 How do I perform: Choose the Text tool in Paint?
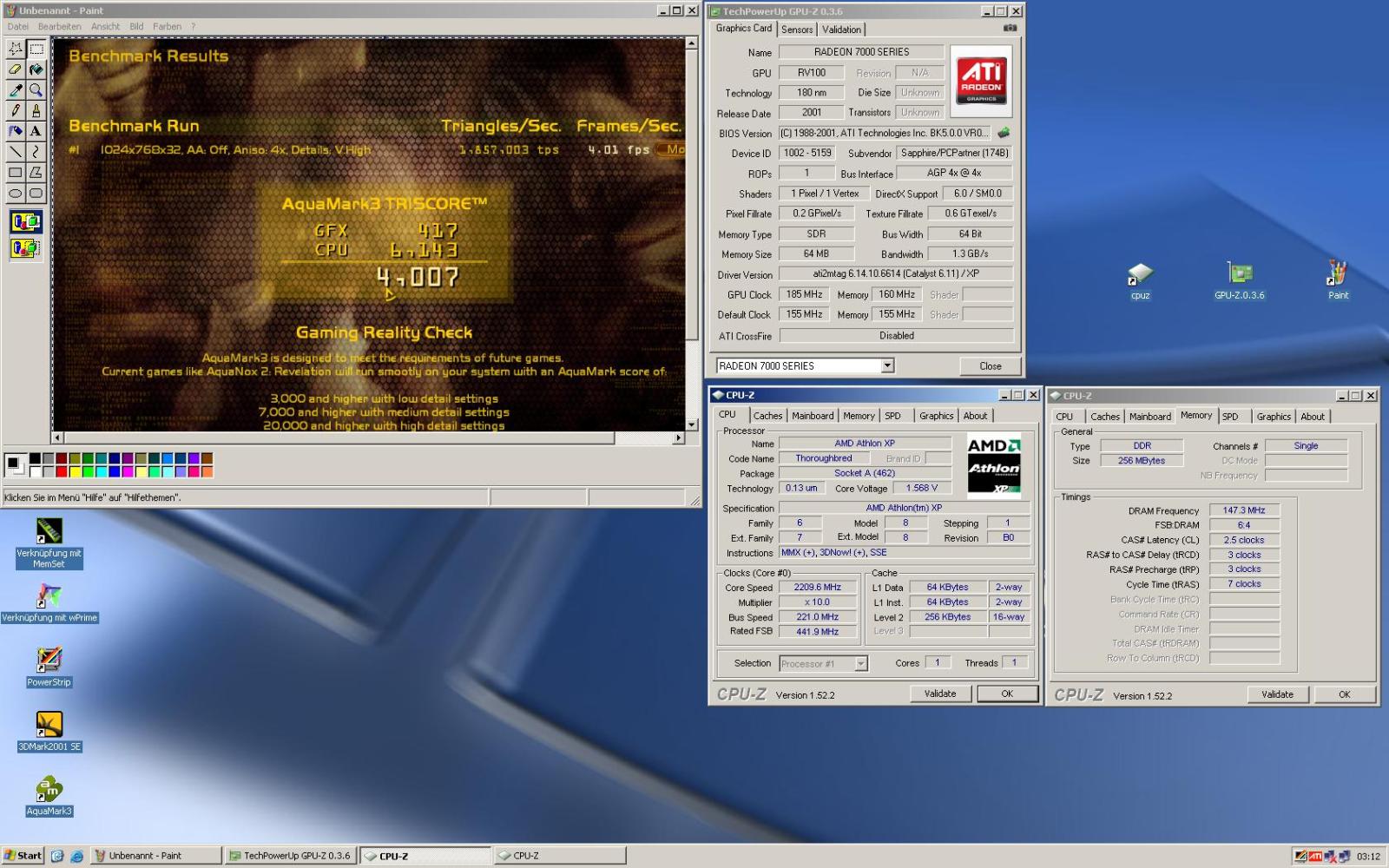36,131
